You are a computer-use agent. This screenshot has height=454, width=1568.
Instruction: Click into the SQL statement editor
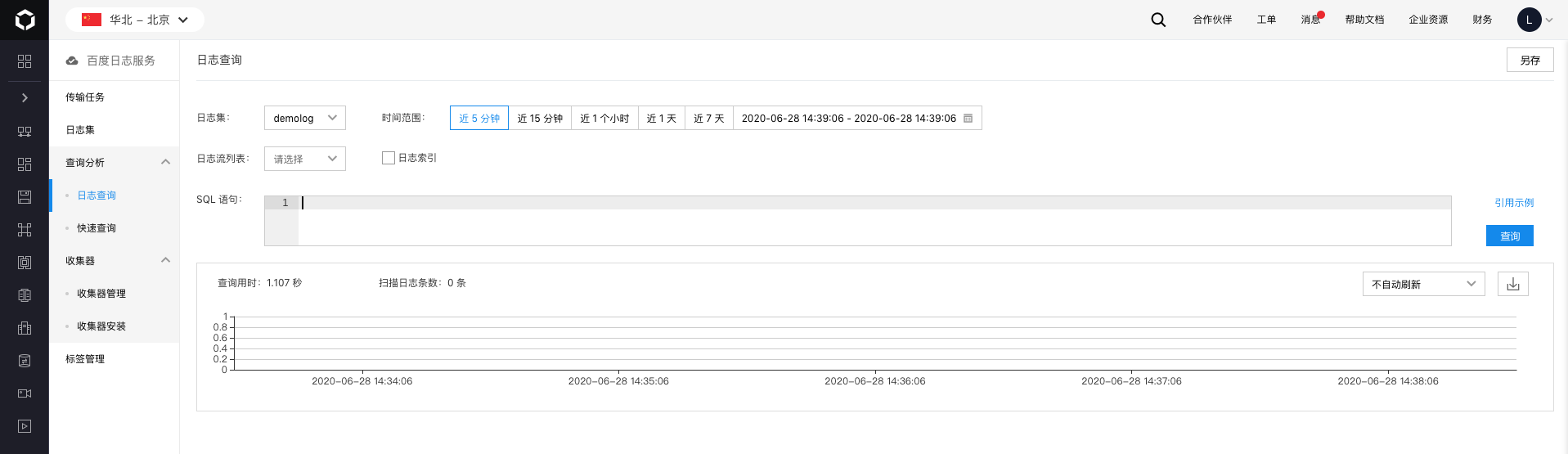tap(874, 221)
